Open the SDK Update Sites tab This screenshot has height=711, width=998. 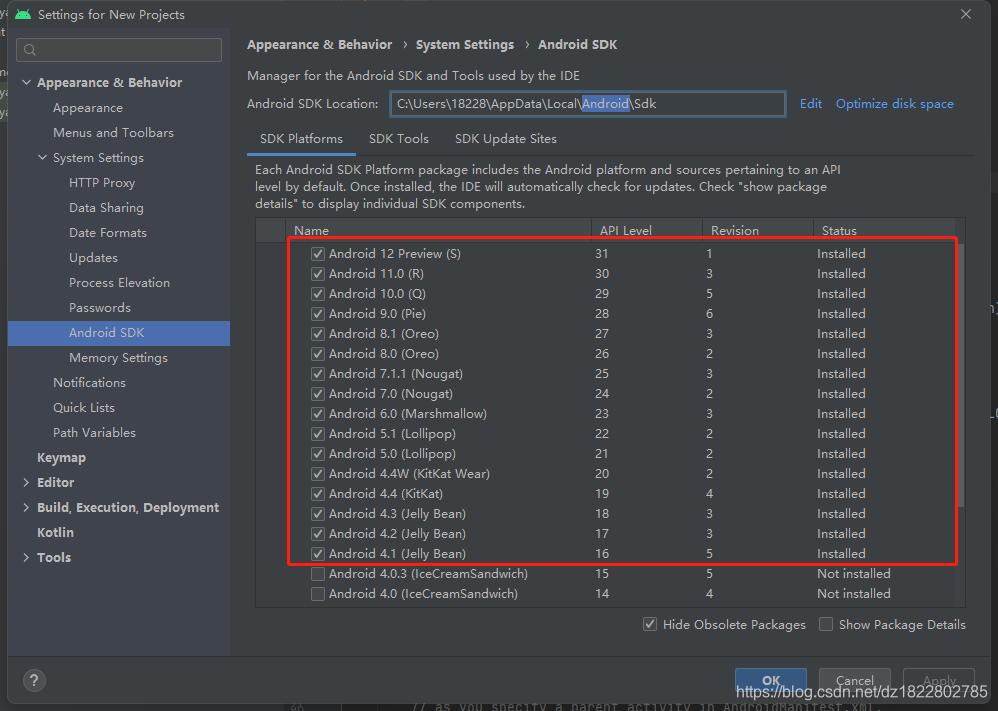click(x=505, y=139)
